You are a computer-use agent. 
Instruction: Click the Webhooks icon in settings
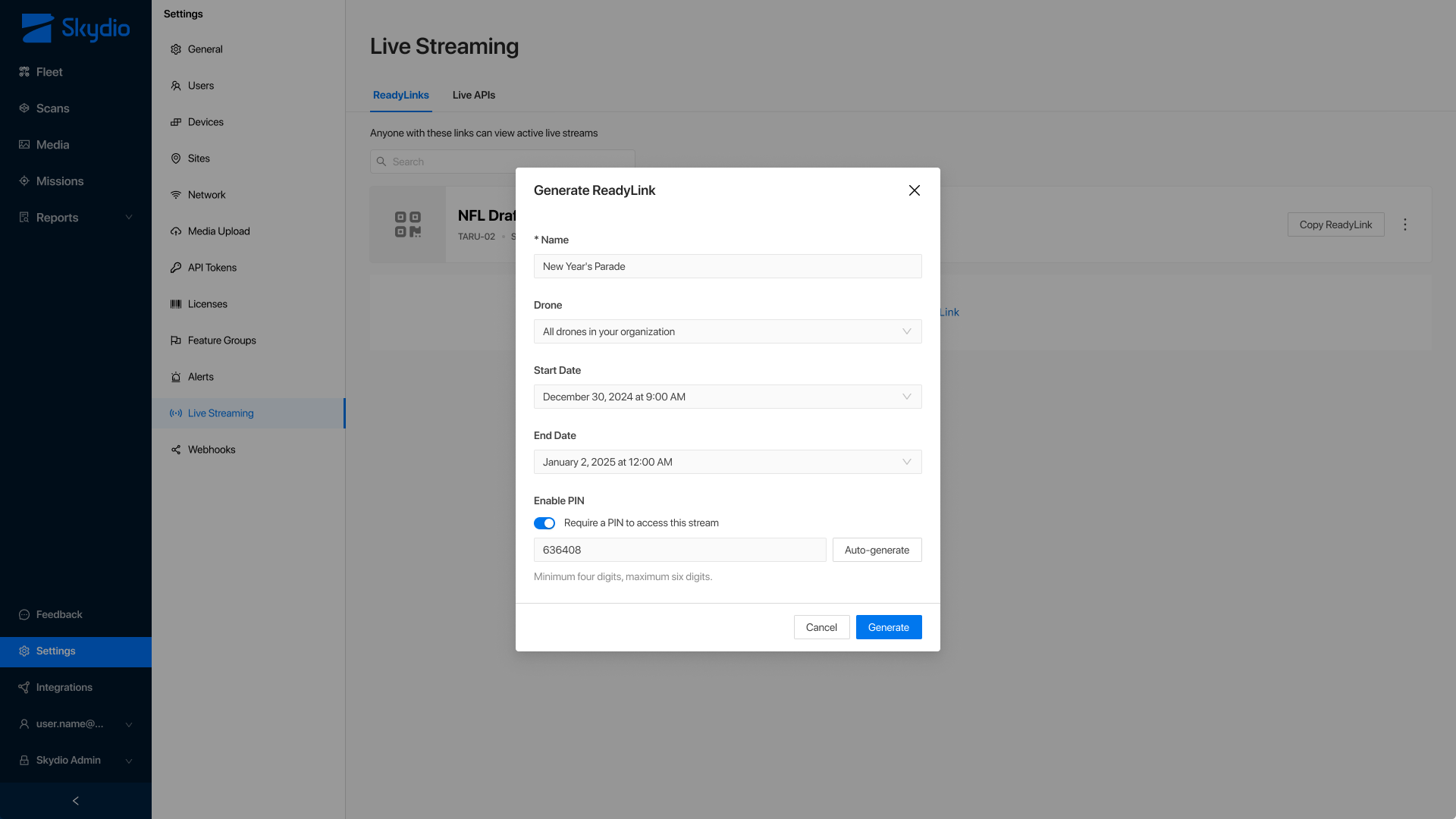pos(176,450)
